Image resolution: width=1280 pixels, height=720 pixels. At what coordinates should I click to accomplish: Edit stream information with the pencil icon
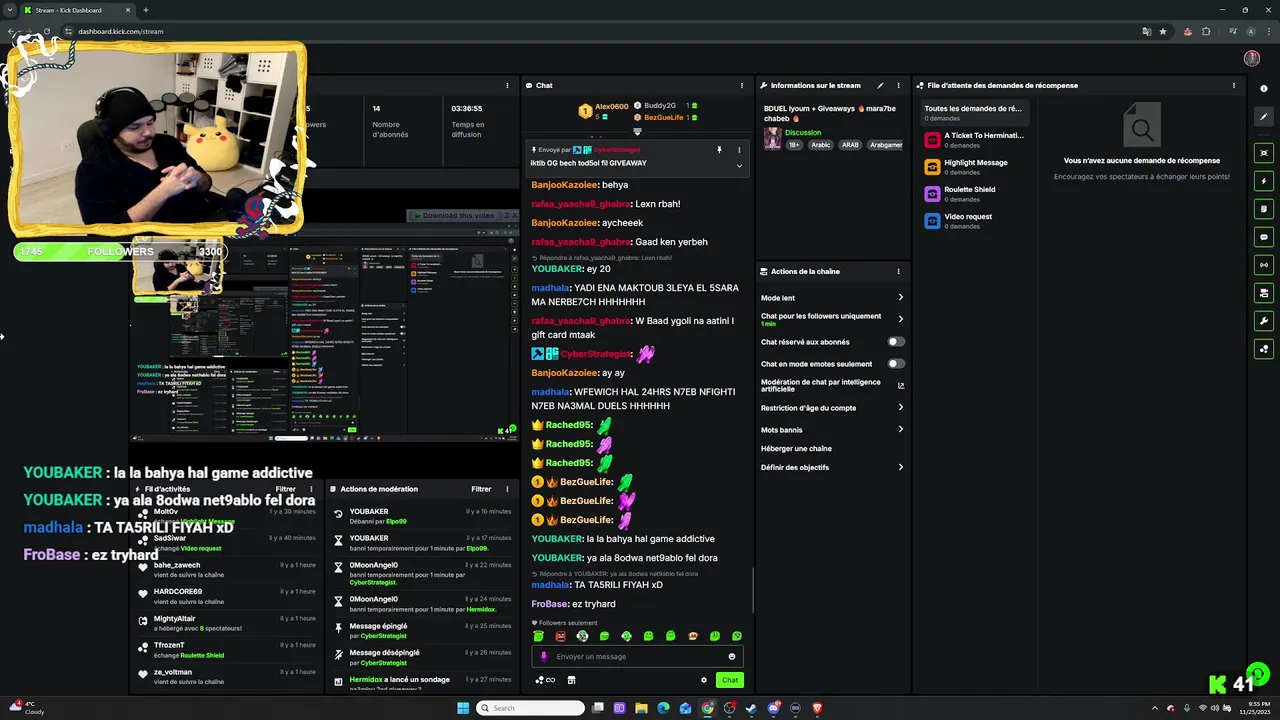click(x=880, y=86)
